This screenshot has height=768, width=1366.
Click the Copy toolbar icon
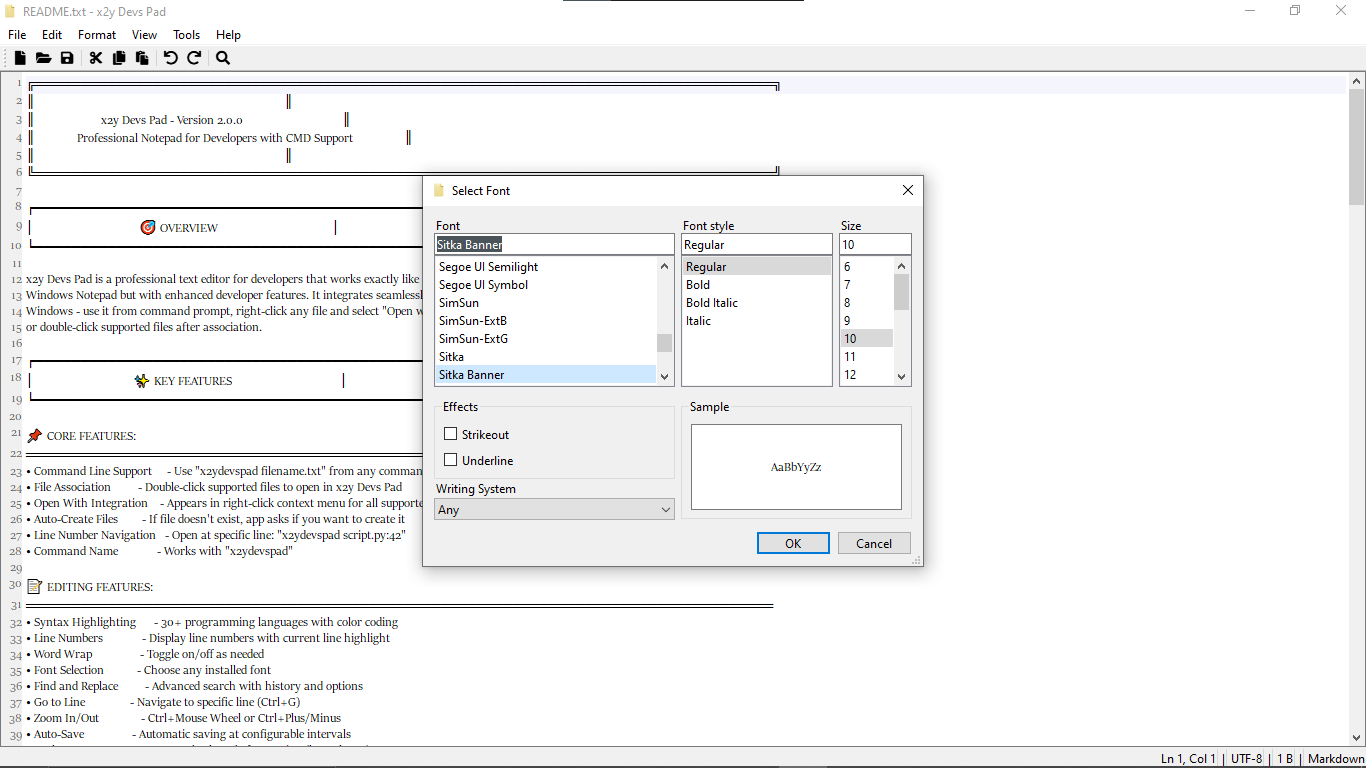click(119, 58)
